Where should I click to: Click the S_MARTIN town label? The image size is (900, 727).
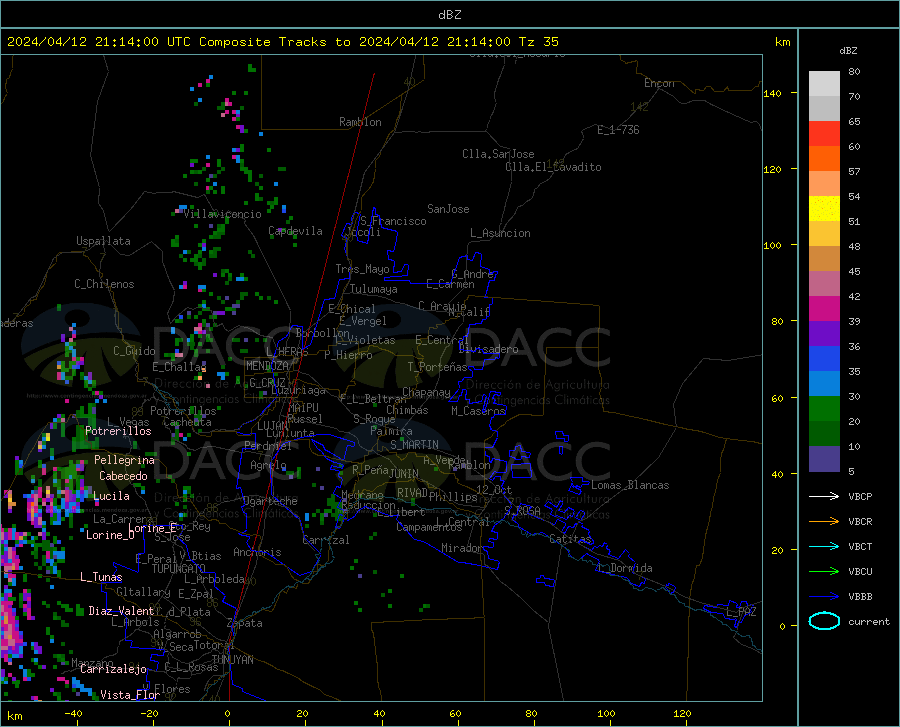(x=414, y=445)
